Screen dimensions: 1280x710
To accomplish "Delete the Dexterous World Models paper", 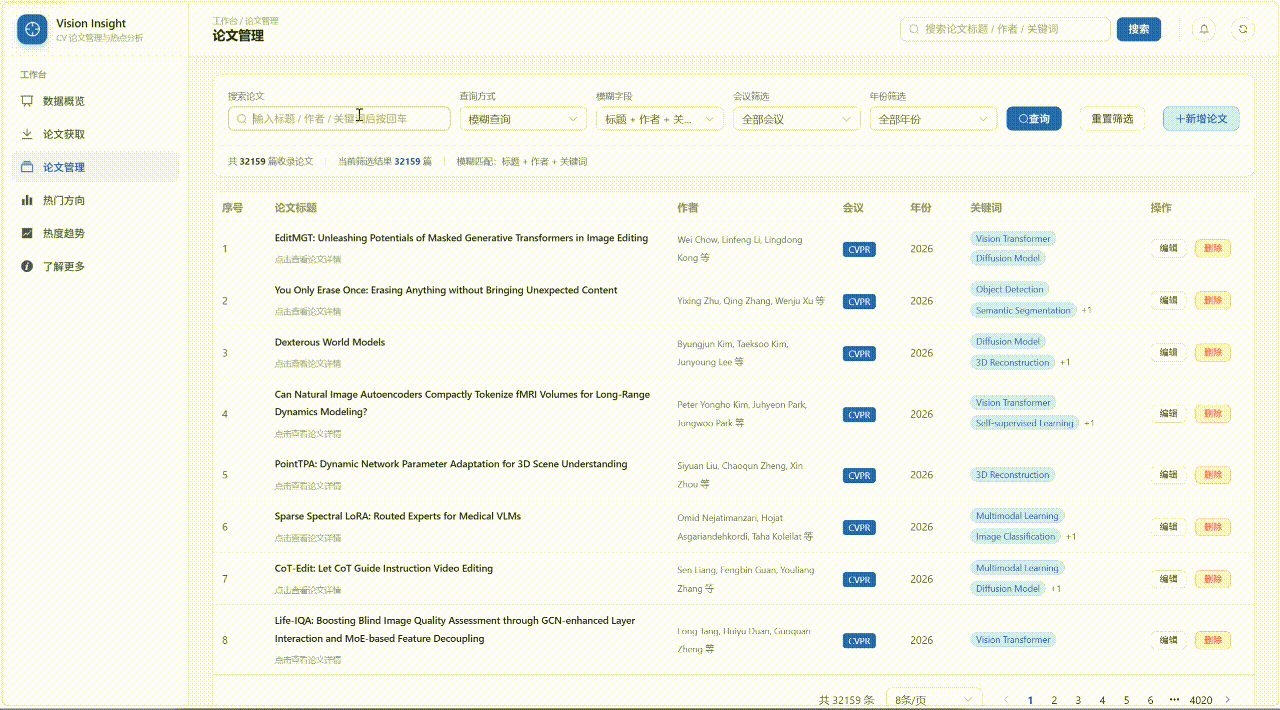I will pos(1213,353).
